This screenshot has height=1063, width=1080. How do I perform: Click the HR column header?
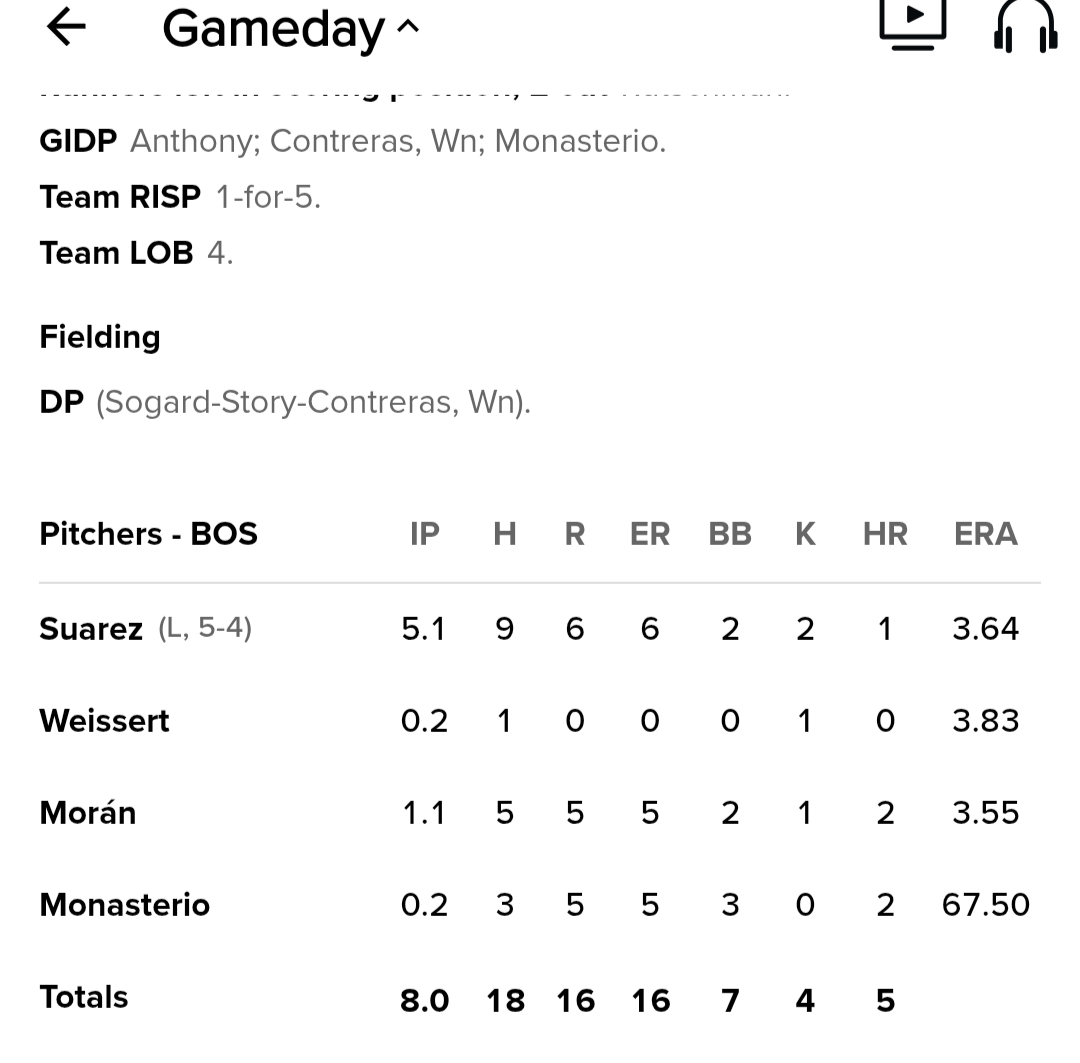(885, 534)
